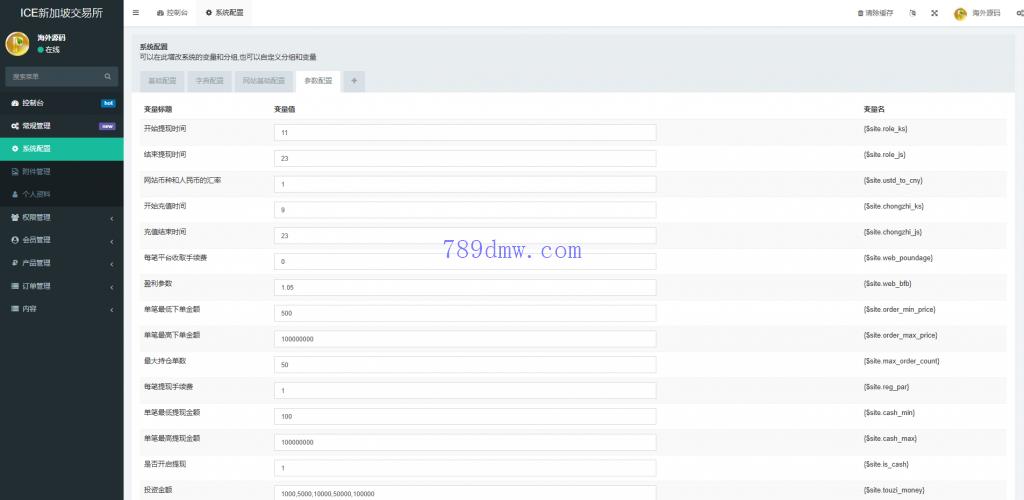The width and height of the screenshot is (1024, 500).
Task: Open the 控制台 tab in top bar
Action: [x=172, y=13]
